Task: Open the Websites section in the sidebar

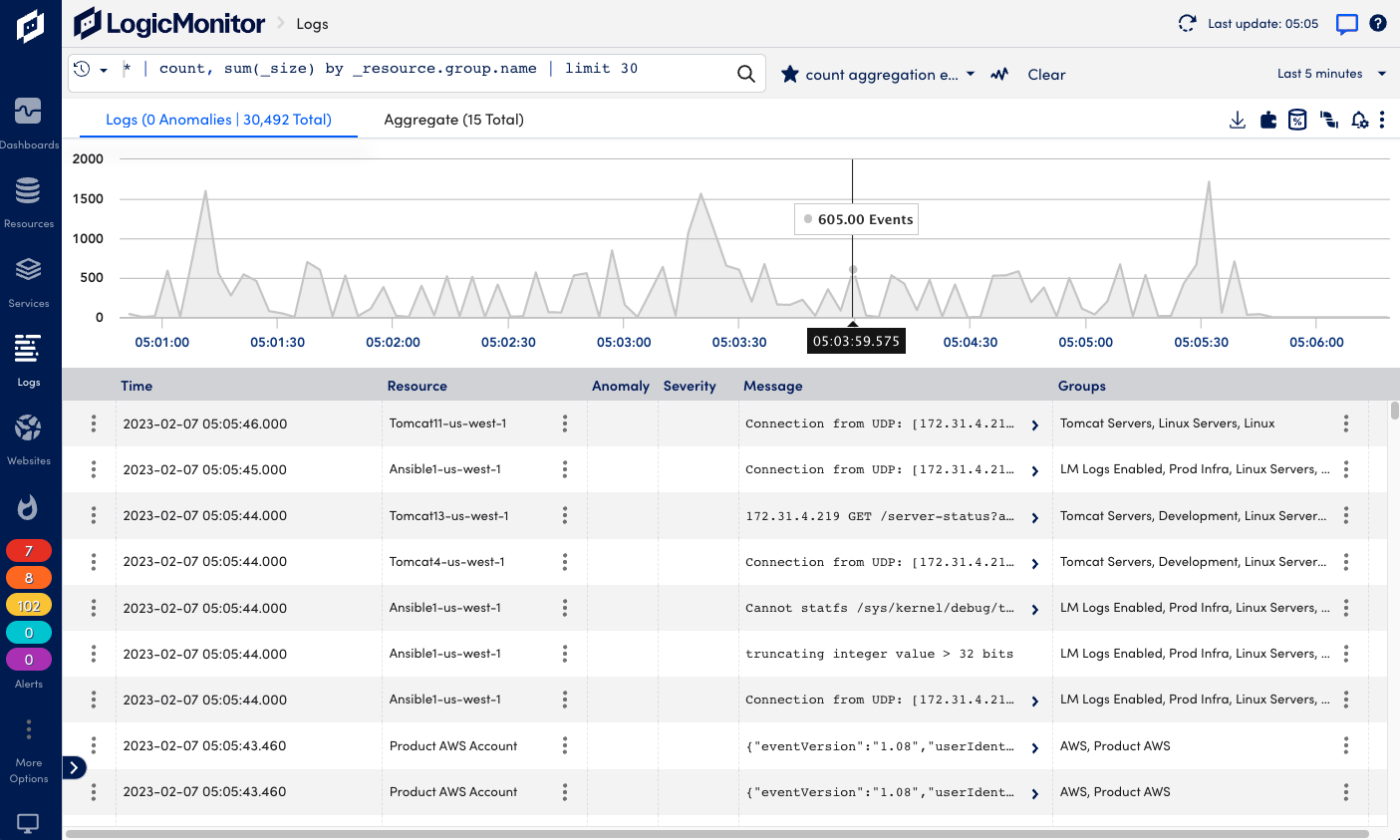Action: click(30, 428)
